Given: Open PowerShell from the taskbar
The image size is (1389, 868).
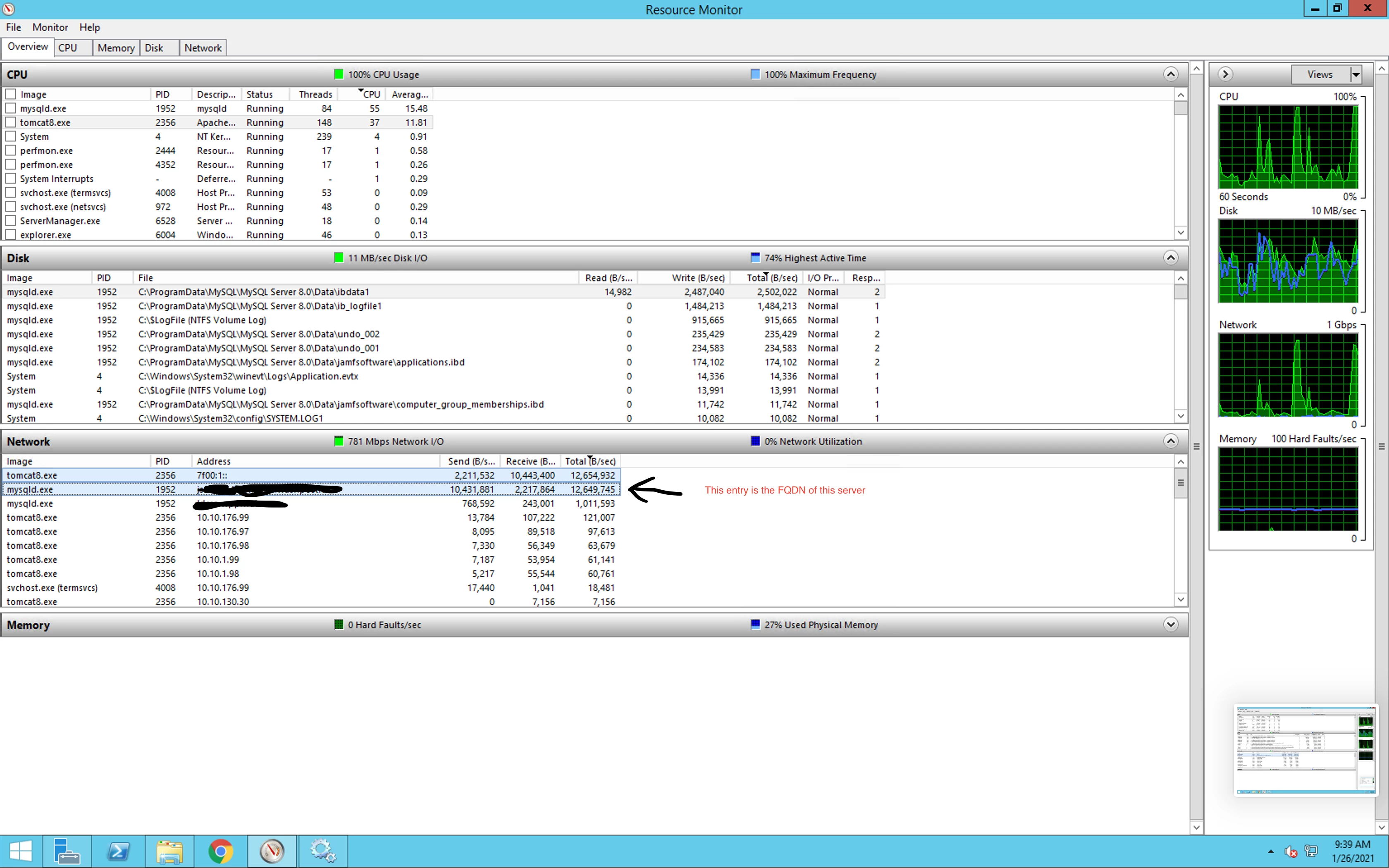Looking at the screenshot, I should click(118, 851).
